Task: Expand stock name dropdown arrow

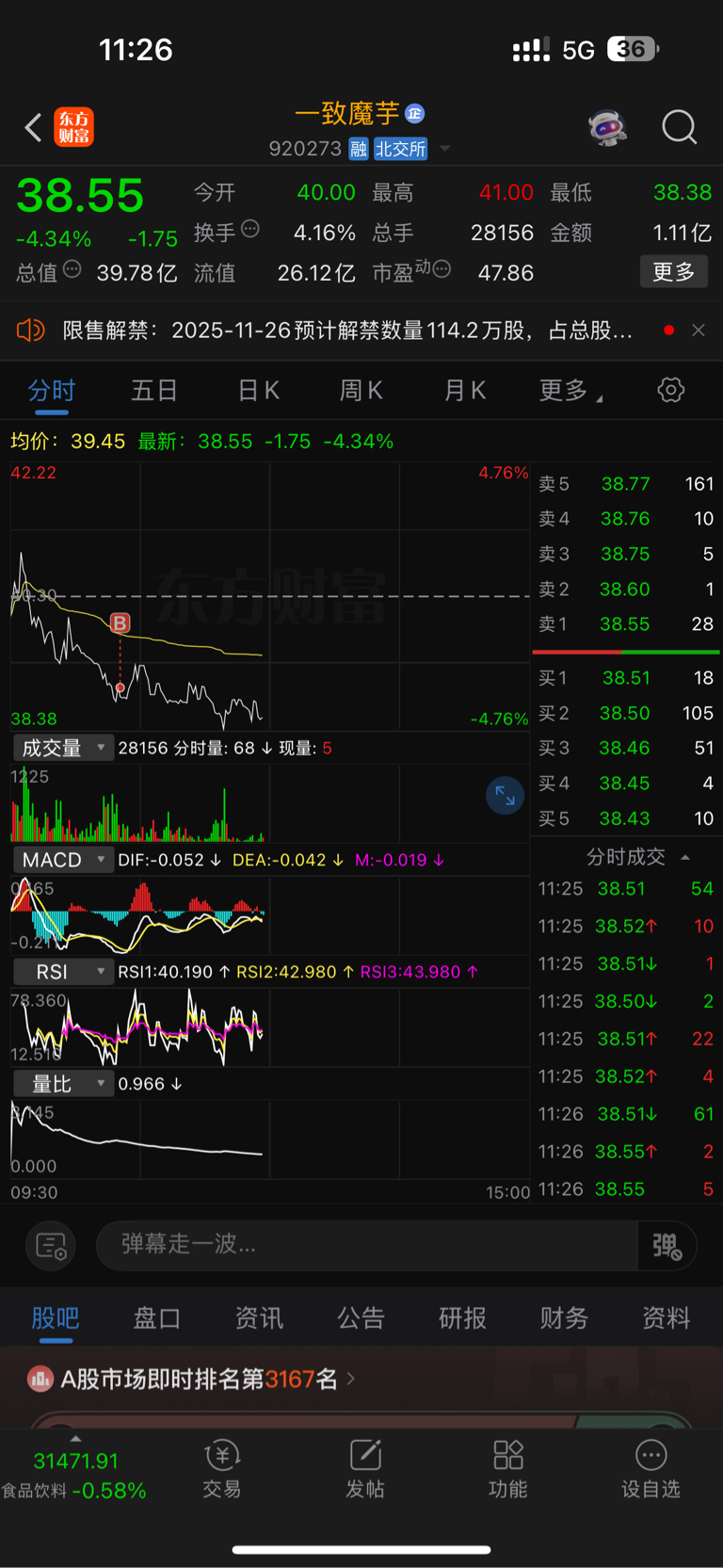Action: click(x=445, y=149)
